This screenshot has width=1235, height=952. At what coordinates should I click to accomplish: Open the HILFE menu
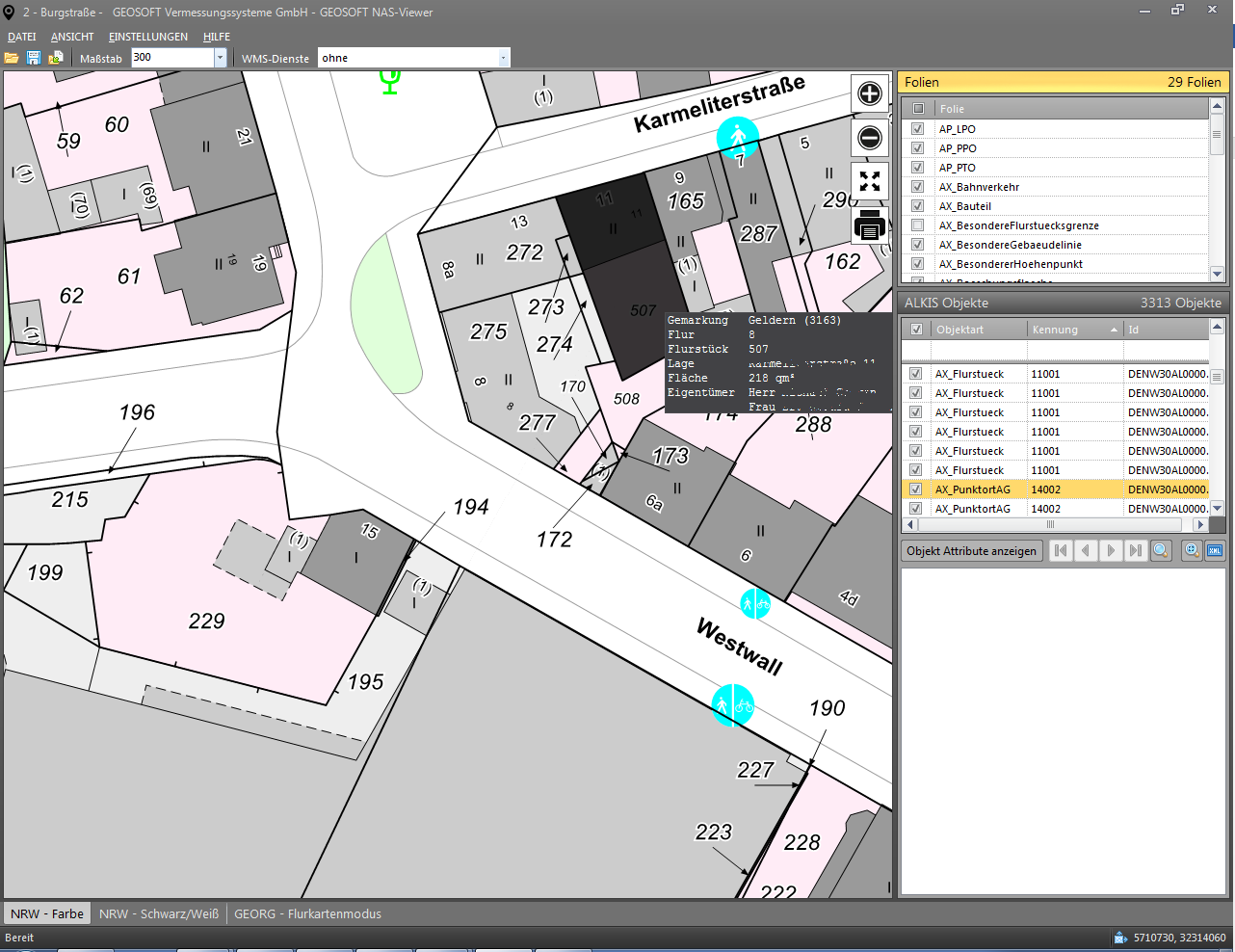(217, 37)
